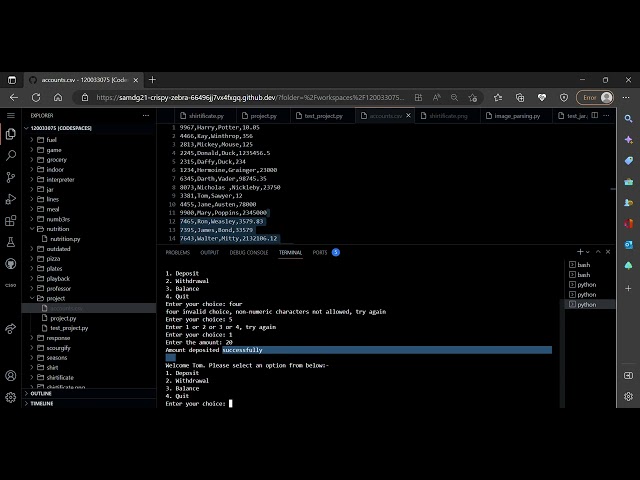Open Source Control view
The height and width of the screenshot is (480, 640).
tap(11, 177)
